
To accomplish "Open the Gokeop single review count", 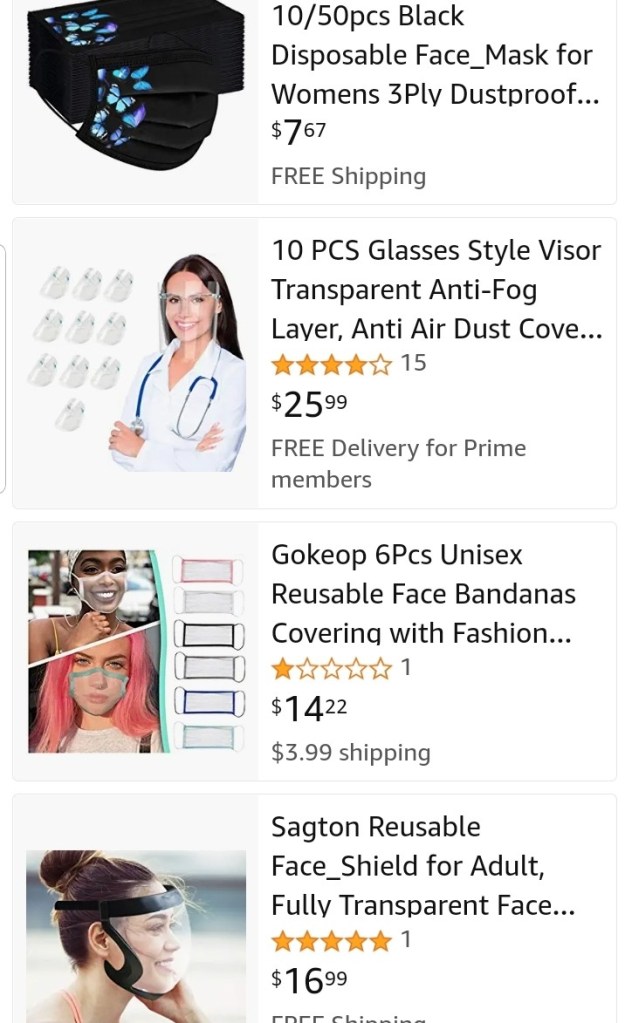I will point(406,667).
